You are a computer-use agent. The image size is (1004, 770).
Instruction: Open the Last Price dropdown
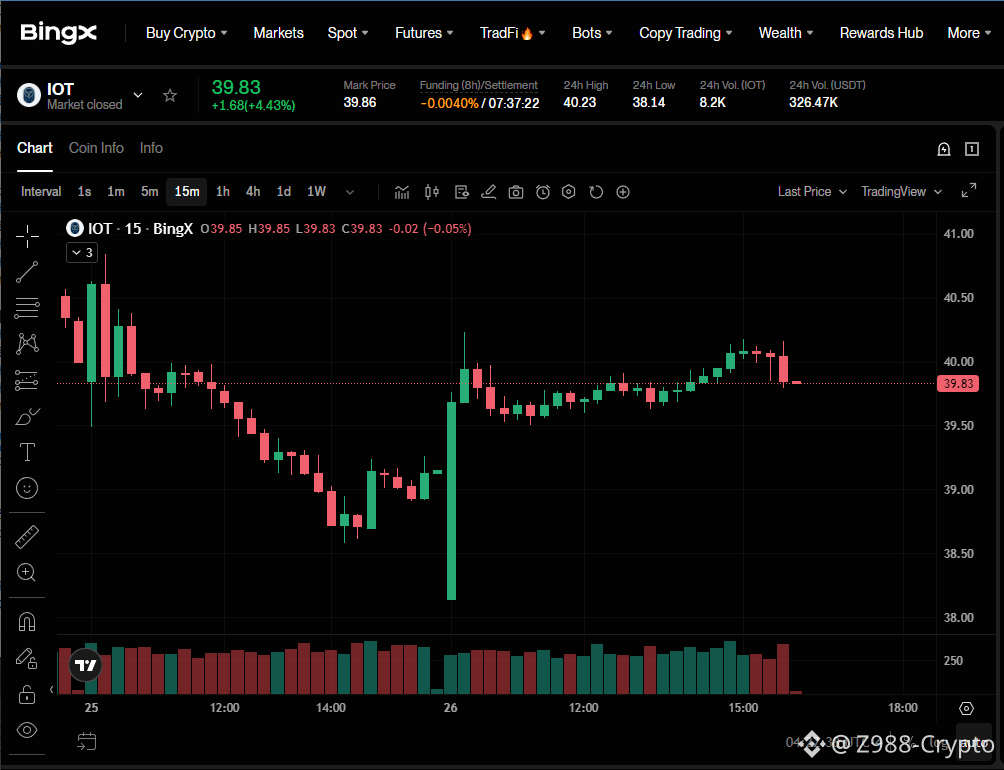[812, 191]
